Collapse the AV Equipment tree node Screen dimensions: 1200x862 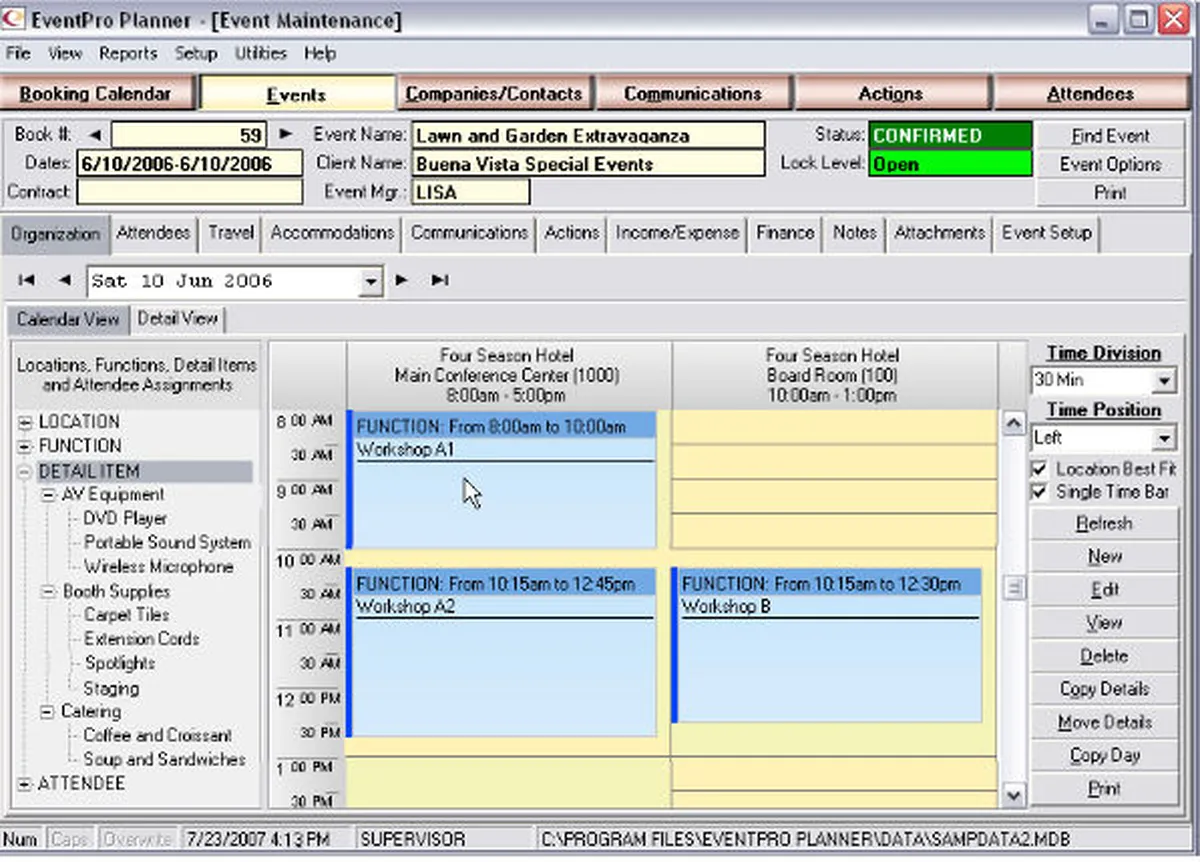(48, 495)
